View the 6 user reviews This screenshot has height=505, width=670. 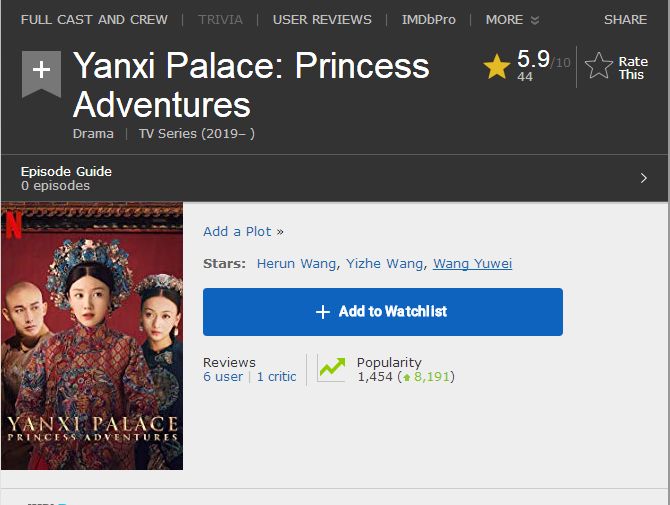[x=223, y=377]
